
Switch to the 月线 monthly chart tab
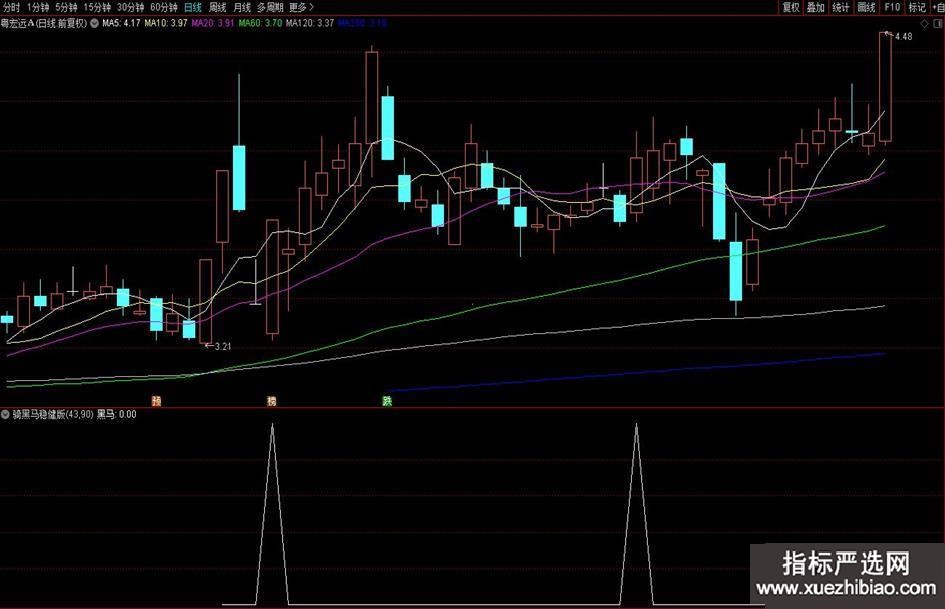pos(242,7)
